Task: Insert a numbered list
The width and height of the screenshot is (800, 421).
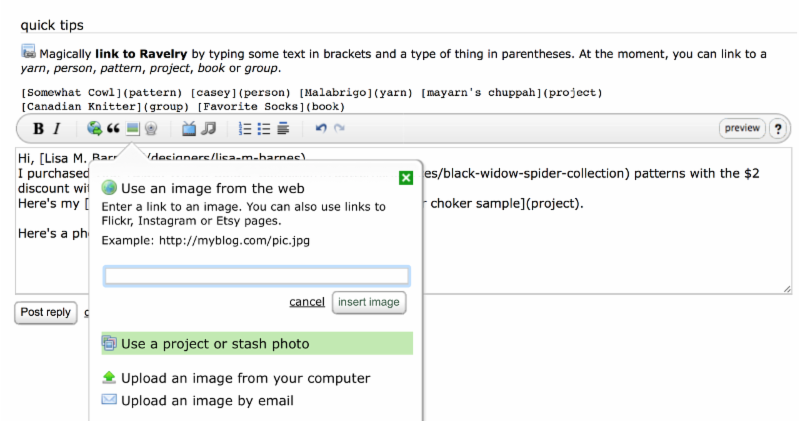Action: pyautogui.click(x=245, y=128)
